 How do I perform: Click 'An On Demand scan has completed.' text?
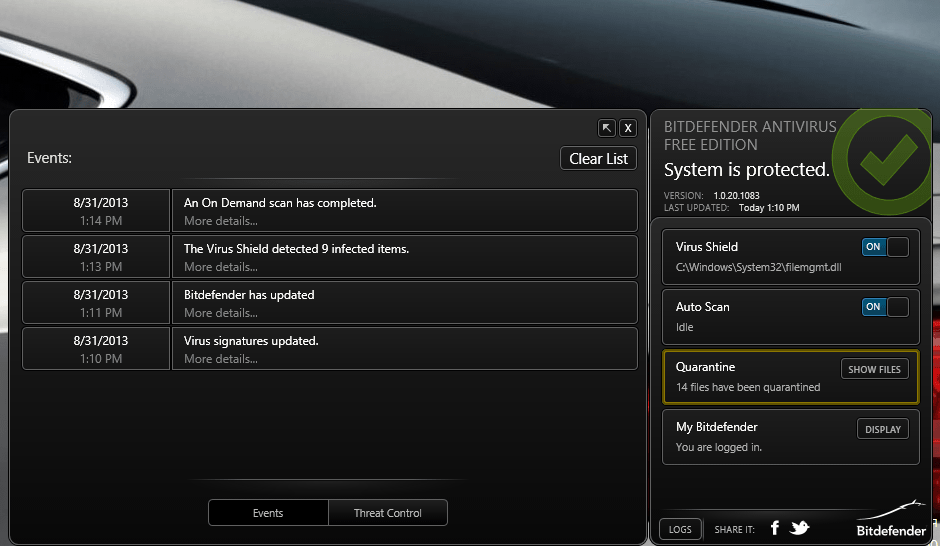(x=280, y=203)
